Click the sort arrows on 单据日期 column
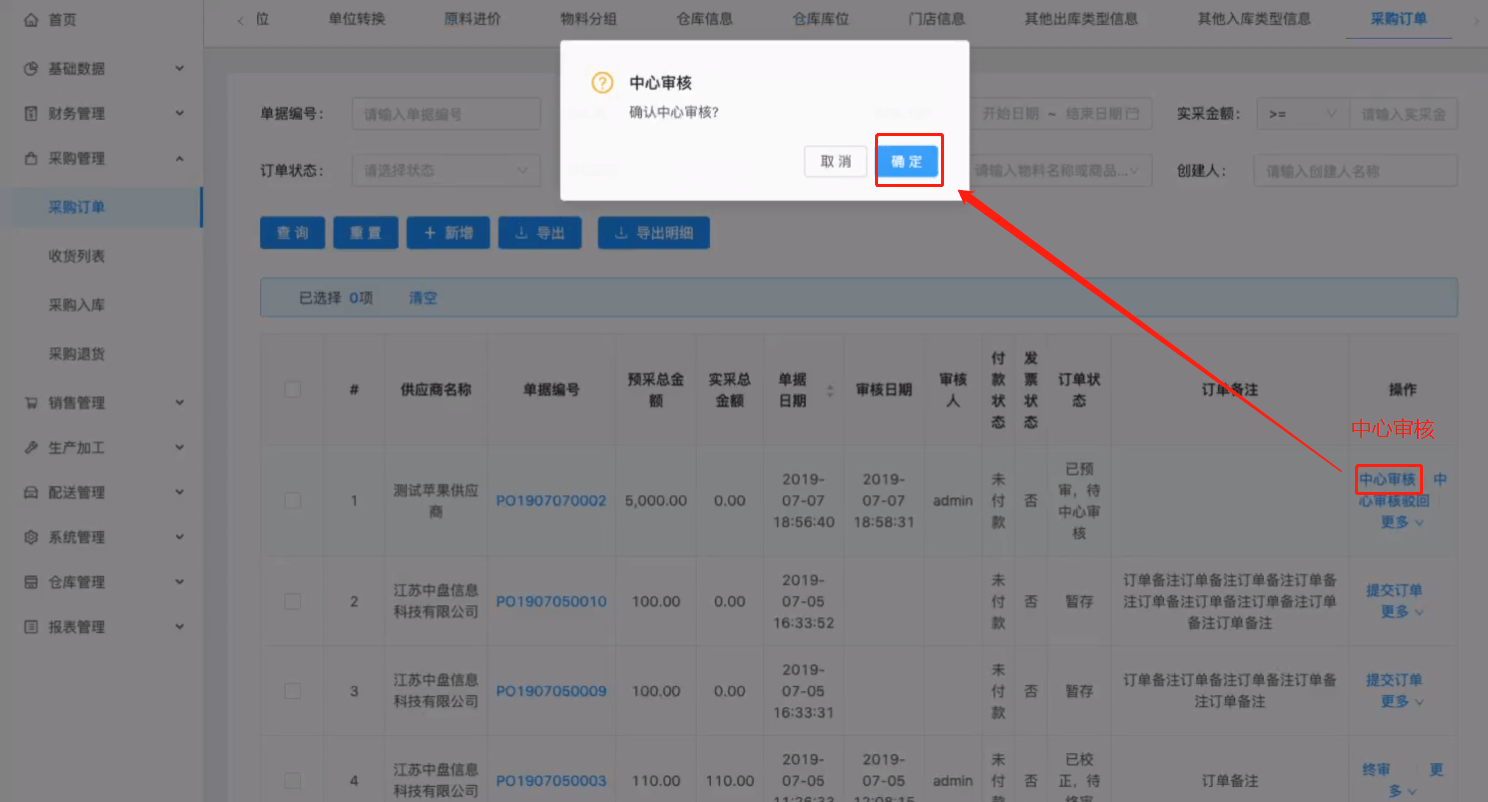1488x802 pixels. (829, 390)
